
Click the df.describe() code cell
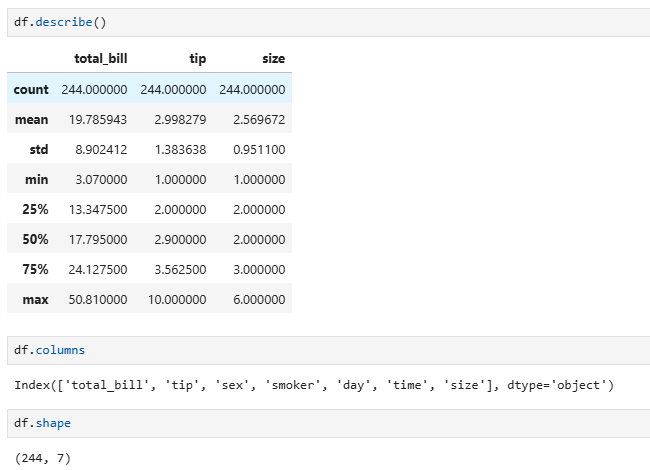pos(330,22)
